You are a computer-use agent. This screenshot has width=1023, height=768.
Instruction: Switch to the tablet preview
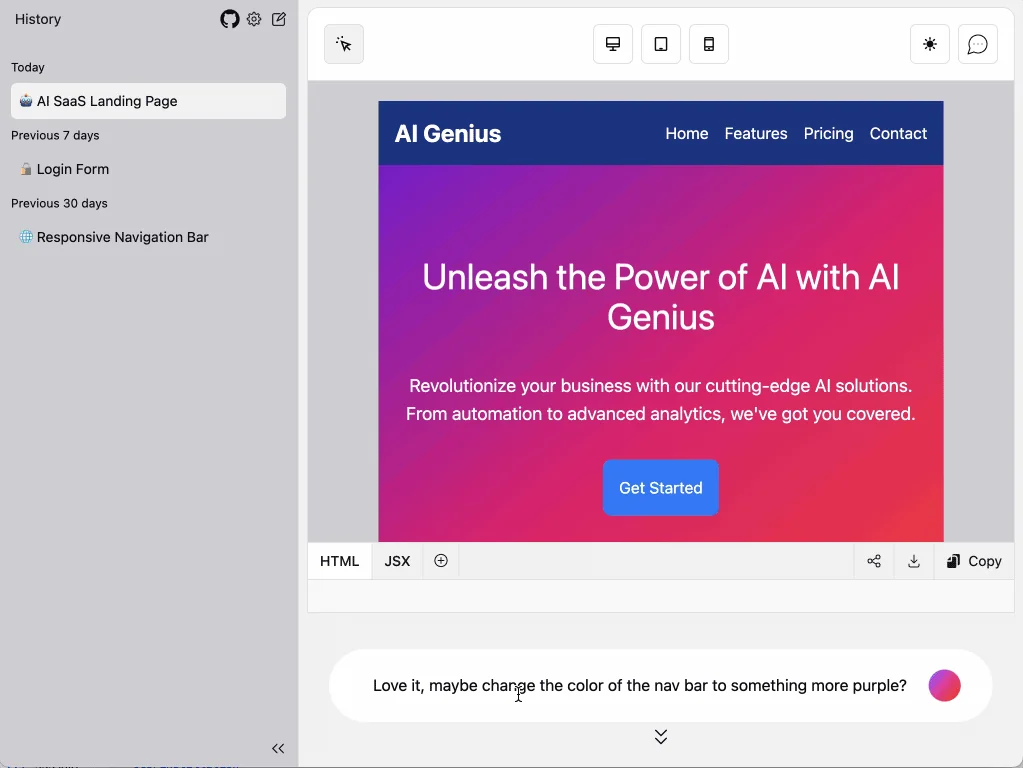tap(660, 44)
